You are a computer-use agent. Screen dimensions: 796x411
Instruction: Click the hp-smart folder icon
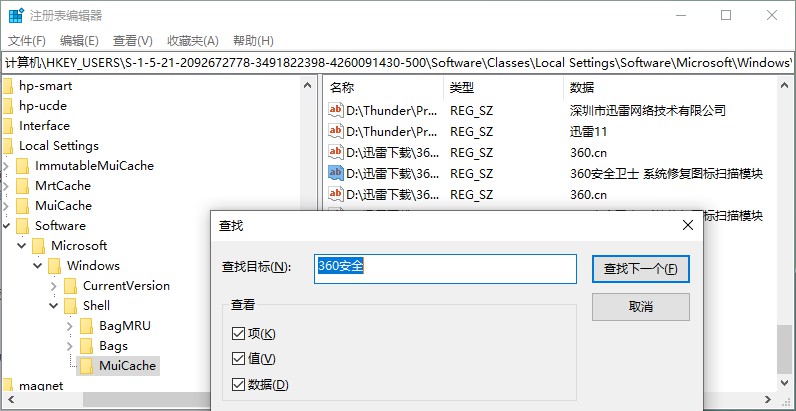(x=7, y=86)
